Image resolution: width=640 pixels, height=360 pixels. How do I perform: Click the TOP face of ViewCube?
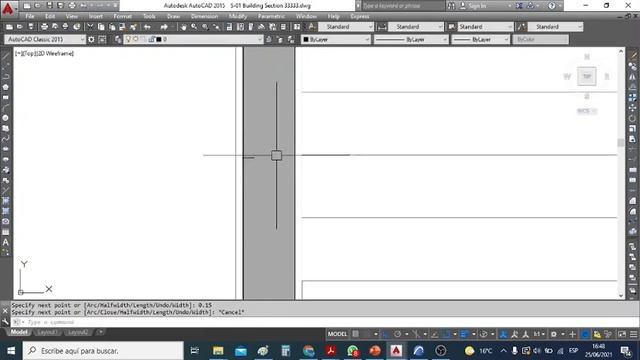tap(587, 76)
